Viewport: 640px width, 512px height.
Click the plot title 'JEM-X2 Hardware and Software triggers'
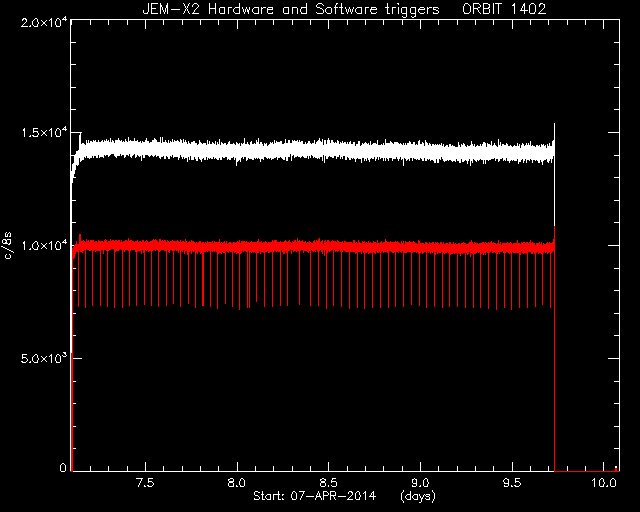[x=291, y=9]
